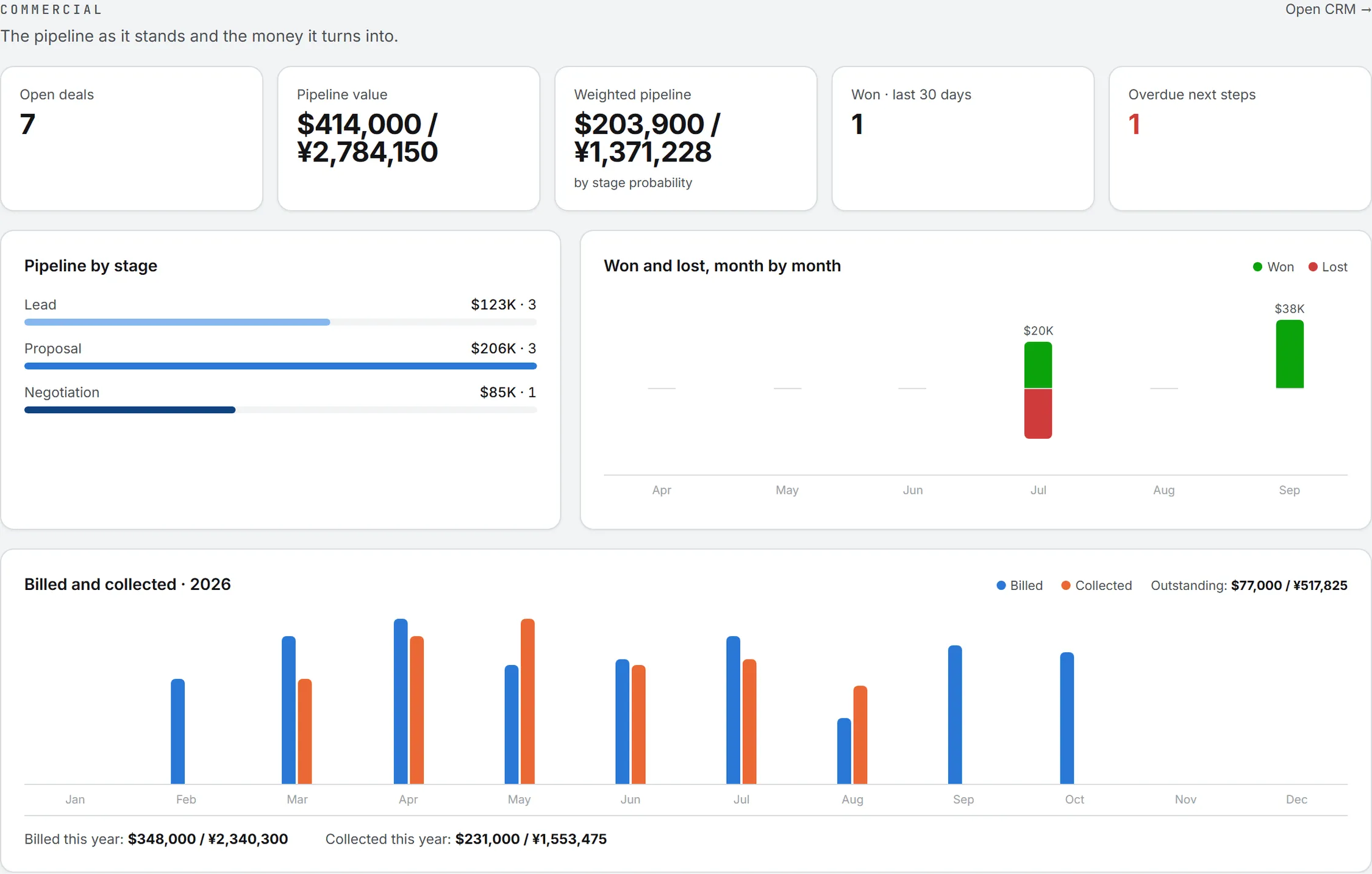
Task: Select the $38K label above Sep
Action: click(x=1290, y=309)
